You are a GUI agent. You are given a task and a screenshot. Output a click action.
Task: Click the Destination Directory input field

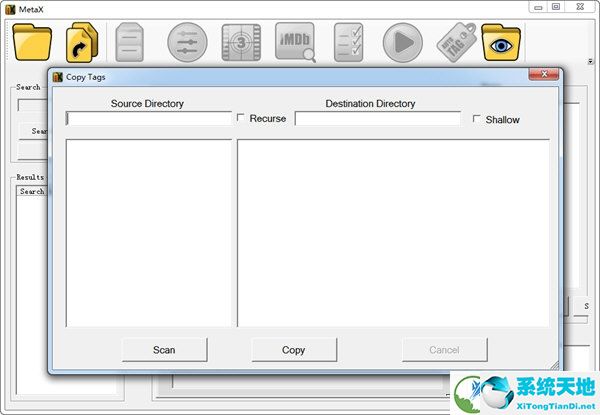(377, 119)
